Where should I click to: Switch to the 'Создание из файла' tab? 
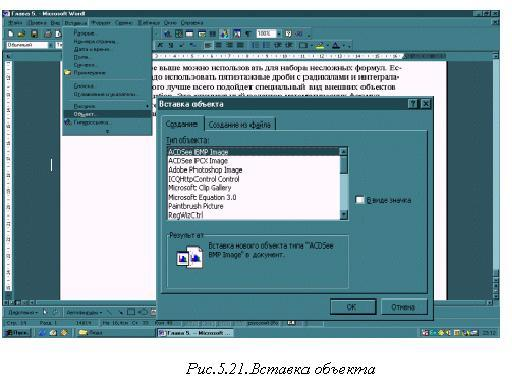(240, 124)
